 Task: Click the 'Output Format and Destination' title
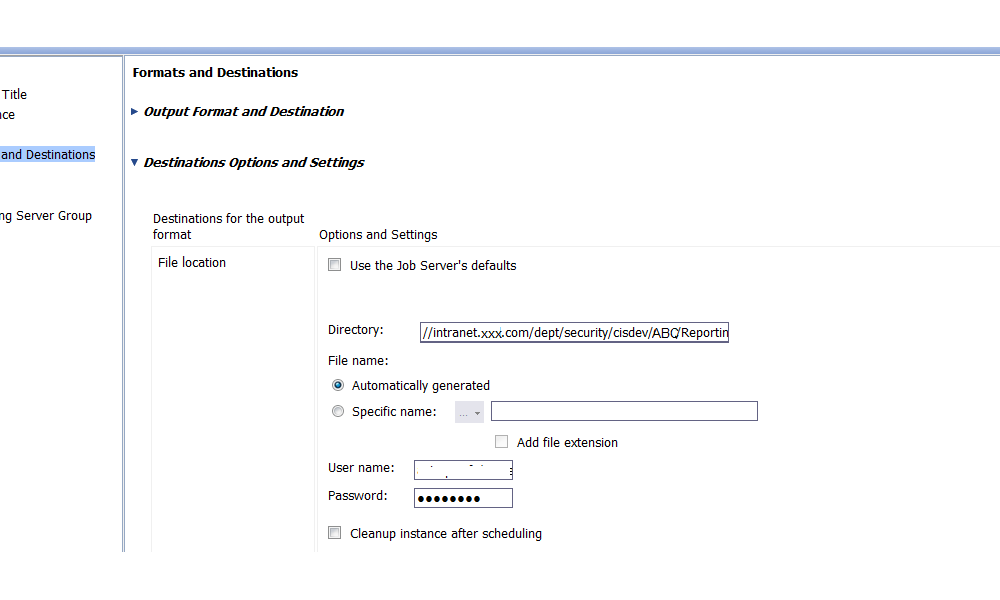click(x=244, y=112)
